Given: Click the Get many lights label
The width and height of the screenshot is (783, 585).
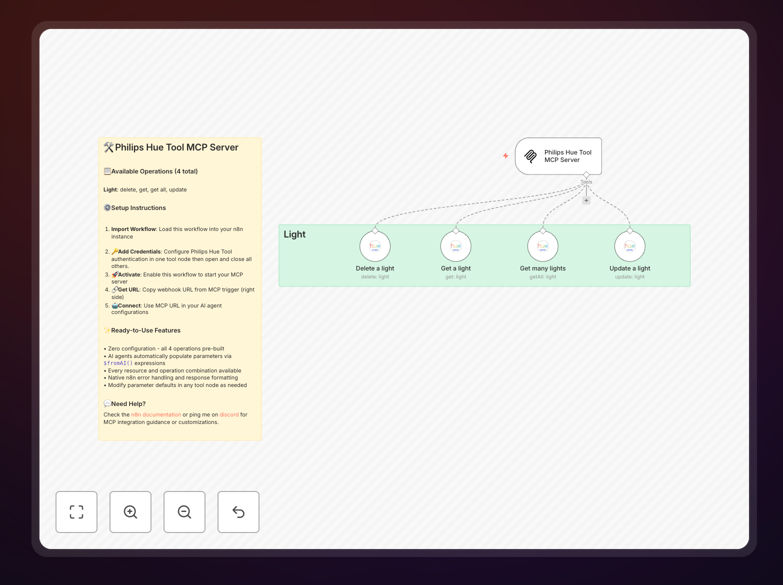Looking at the screenshot, I should (543, 268).
